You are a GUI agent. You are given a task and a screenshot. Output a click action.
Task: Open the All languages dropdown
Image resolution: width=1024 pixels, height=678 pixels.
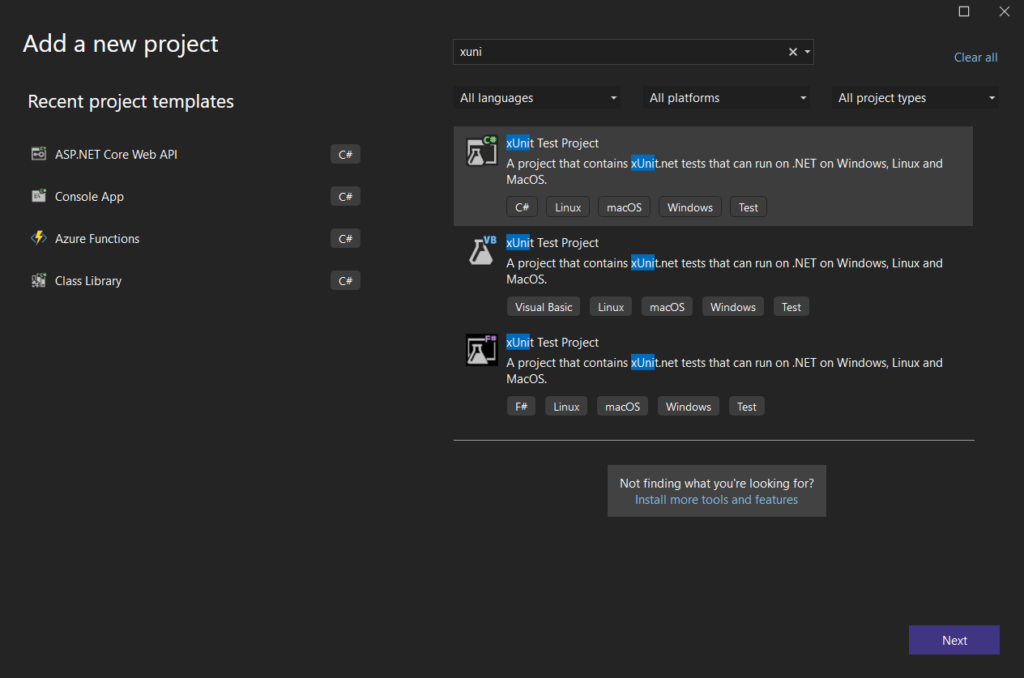(x=537, y=98)
